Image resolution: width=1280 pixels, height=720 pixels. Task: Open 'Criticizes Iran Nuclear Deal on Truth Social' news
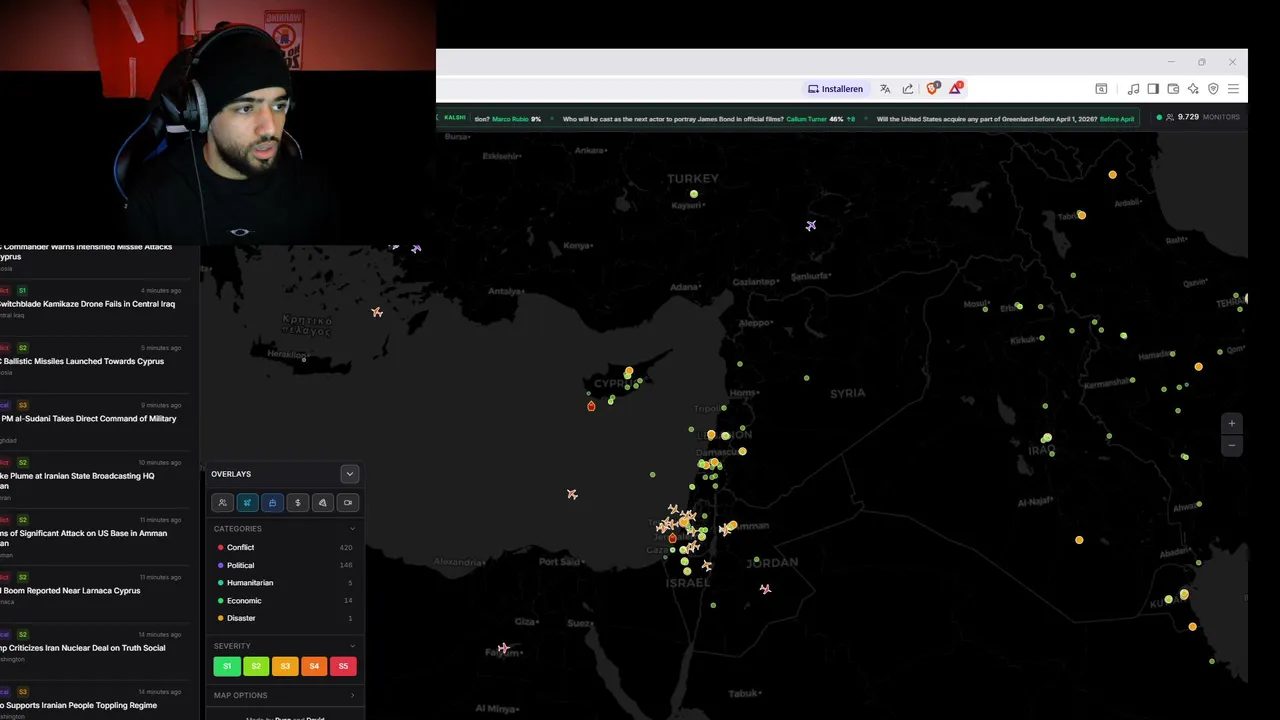(x=83, y=648)
